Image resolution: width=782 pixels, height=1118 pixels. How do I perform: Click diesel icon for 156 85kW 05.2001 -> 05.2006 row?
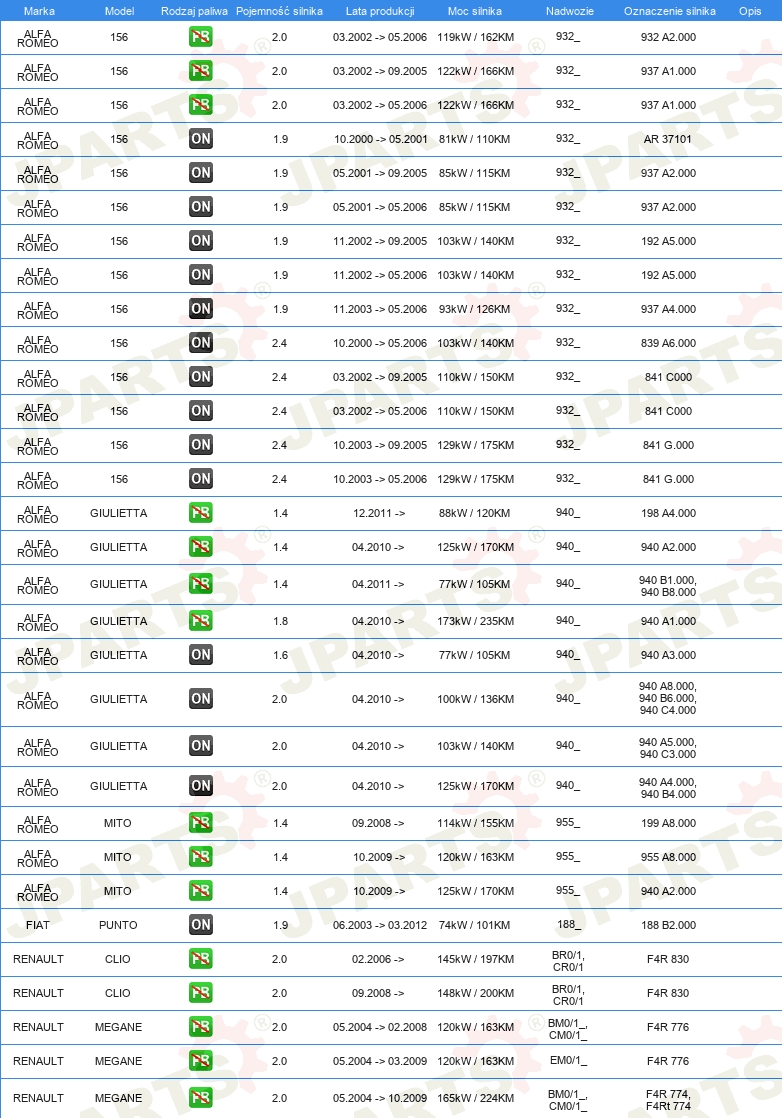[201, 207]
